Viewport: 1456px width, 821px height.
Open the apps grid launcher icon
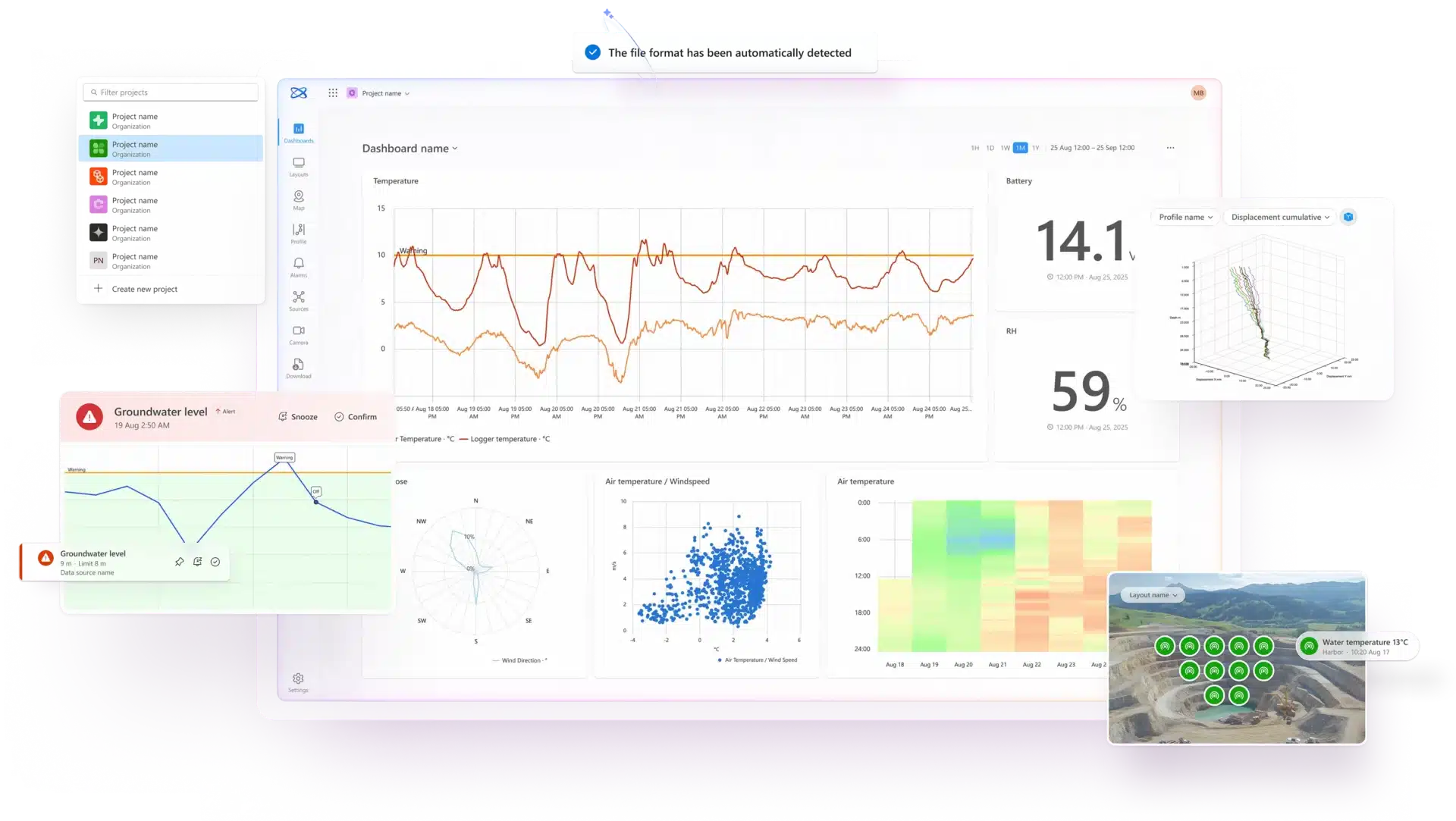pyautogui.click(x=333, y=93)
